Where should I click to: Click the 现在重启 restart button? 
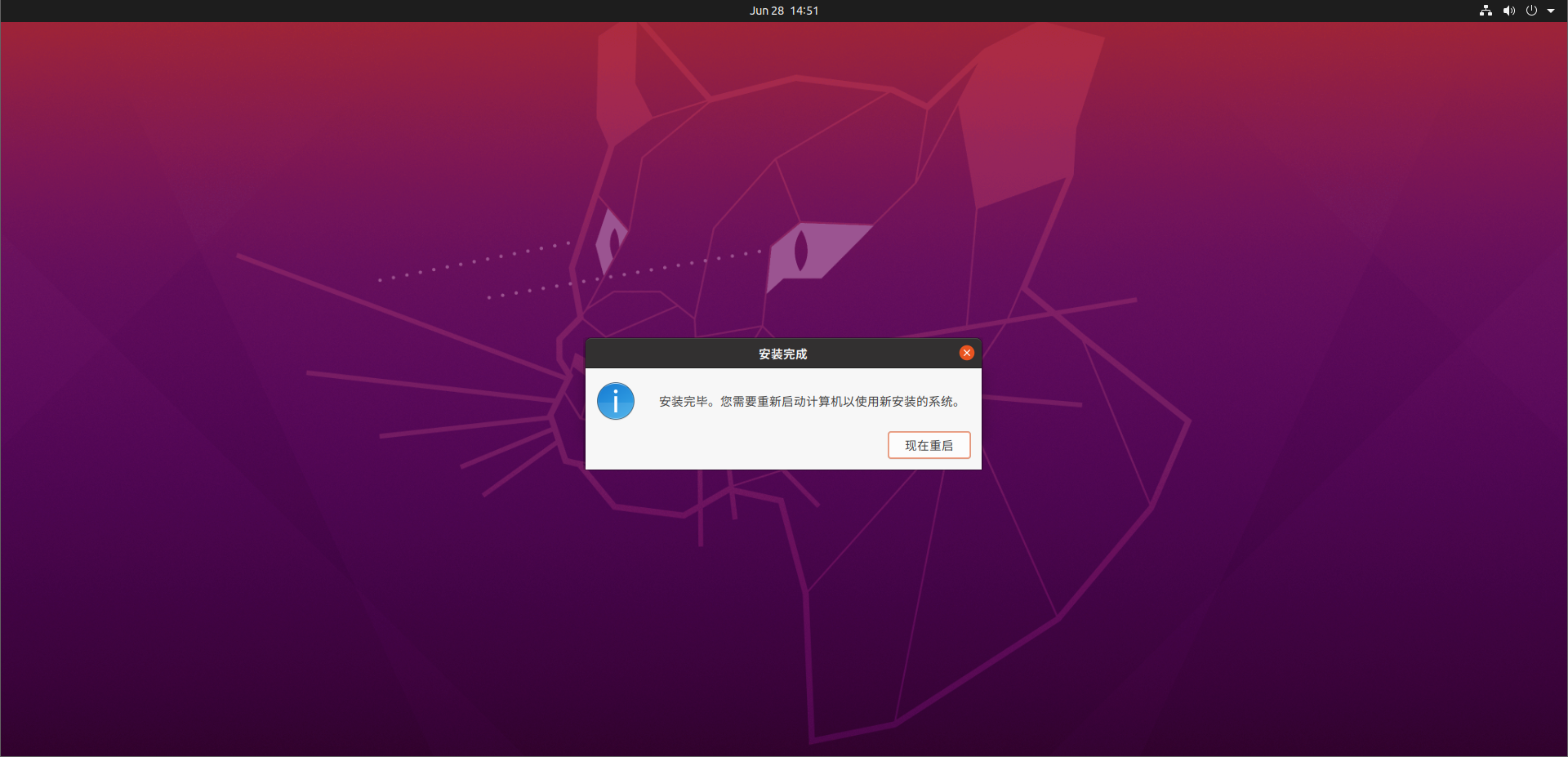(x=929, y=445)
